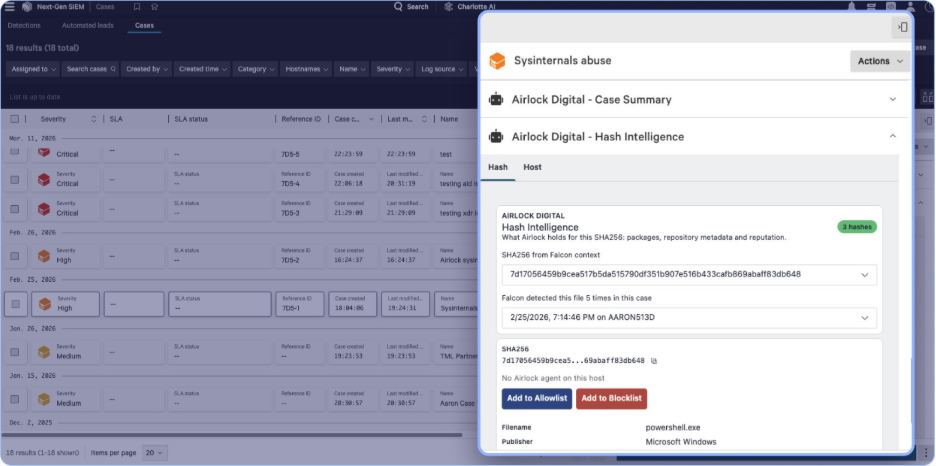Viewport: 936px width, 466px height.
Task: Click Search cases filter field
Action: click(90, 69)
